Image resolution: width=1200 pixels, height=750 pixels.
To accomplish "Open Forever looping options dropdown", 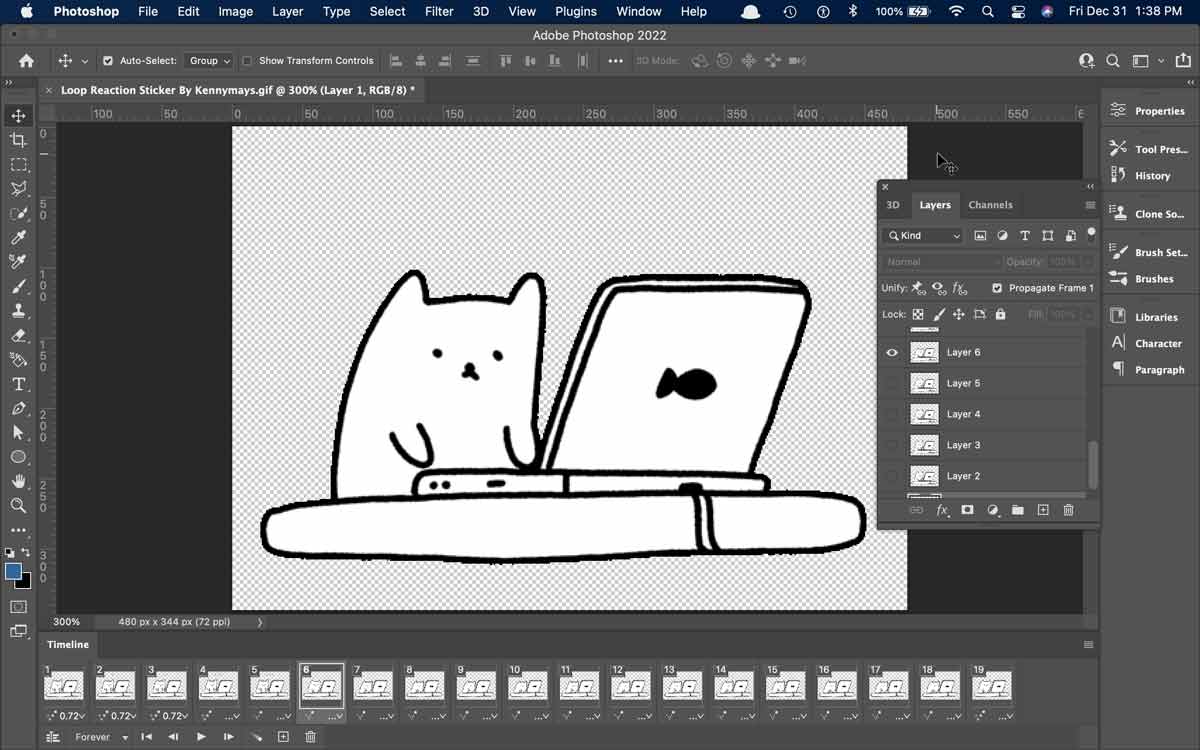I will 102,737.
